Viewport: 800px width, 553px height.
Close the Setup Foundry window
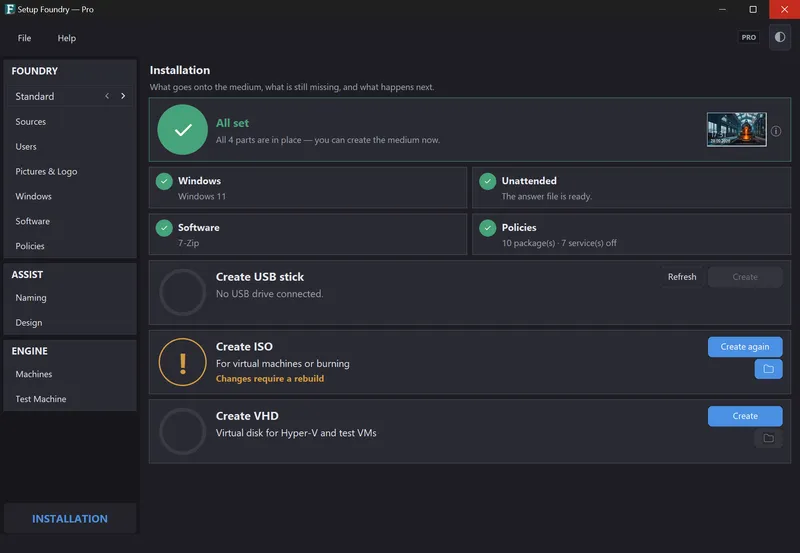tap(784, 9)
